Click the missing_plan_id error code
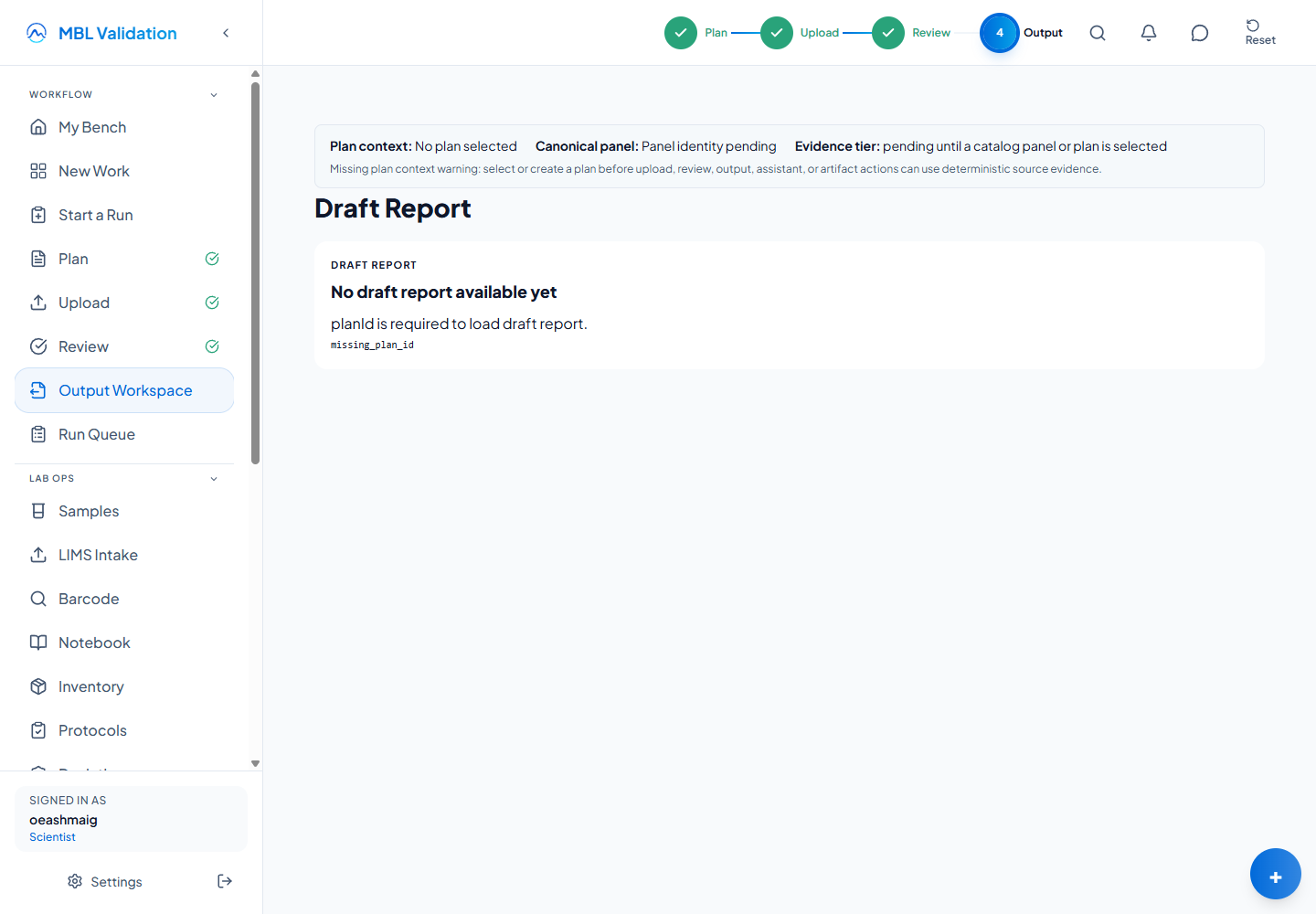This screenshot has height=914, width=1316. 372,345
